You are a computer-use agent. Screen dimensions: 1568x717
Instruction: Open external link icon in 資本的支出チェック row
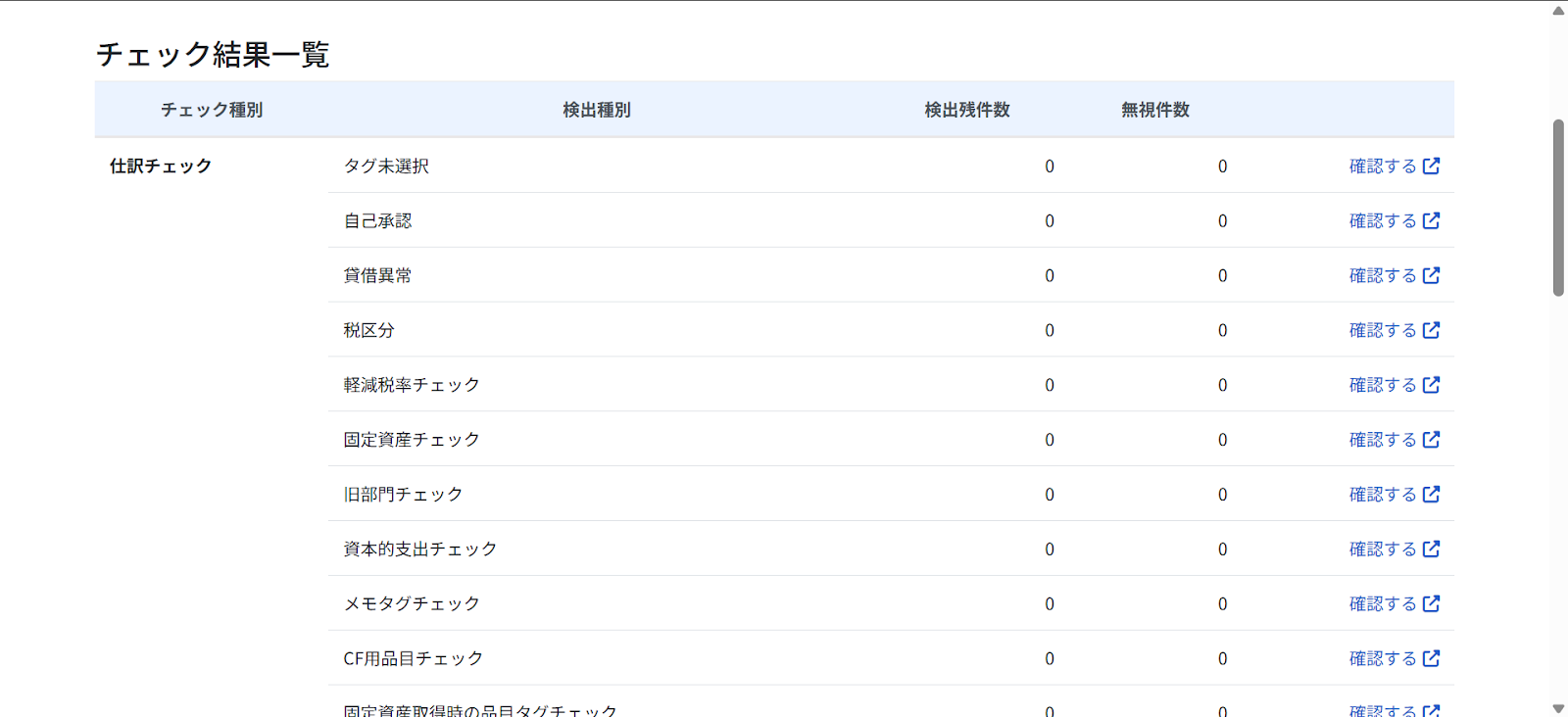click(x=1432, y=550)
